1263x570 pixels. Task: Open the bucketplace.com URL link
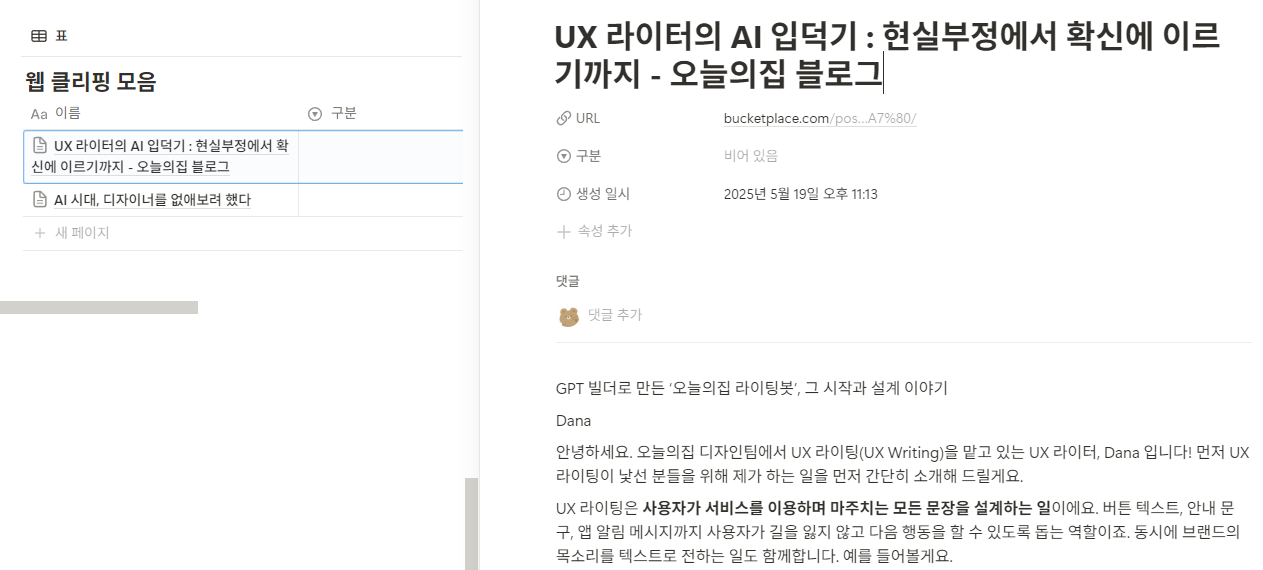pos(820,118)
